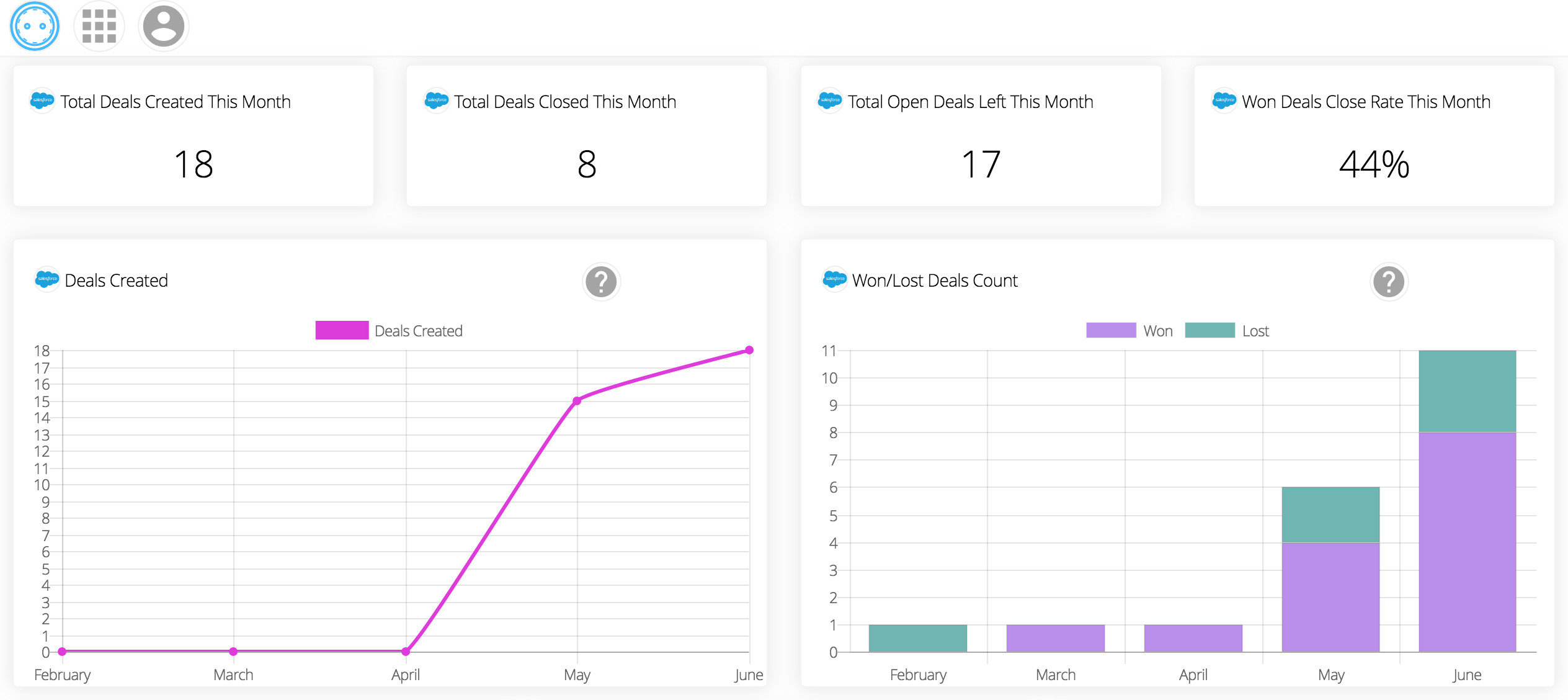1568x700 pixels.
Task: Click help icon on Deals Created chart
Action: click(x=601, y=282)
